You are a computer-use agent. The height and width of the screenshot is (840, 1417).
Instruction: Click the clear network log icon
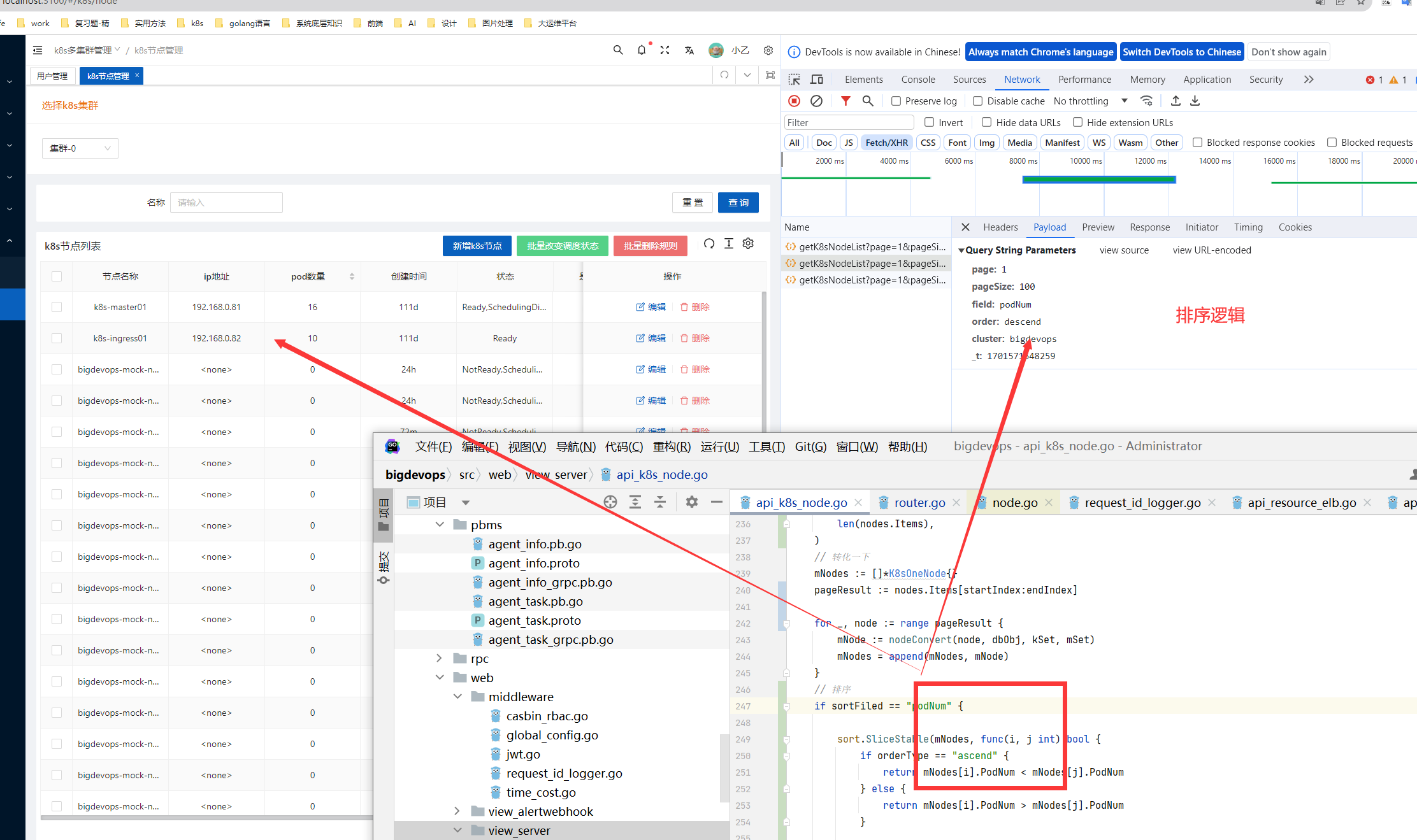pos(816,101)
